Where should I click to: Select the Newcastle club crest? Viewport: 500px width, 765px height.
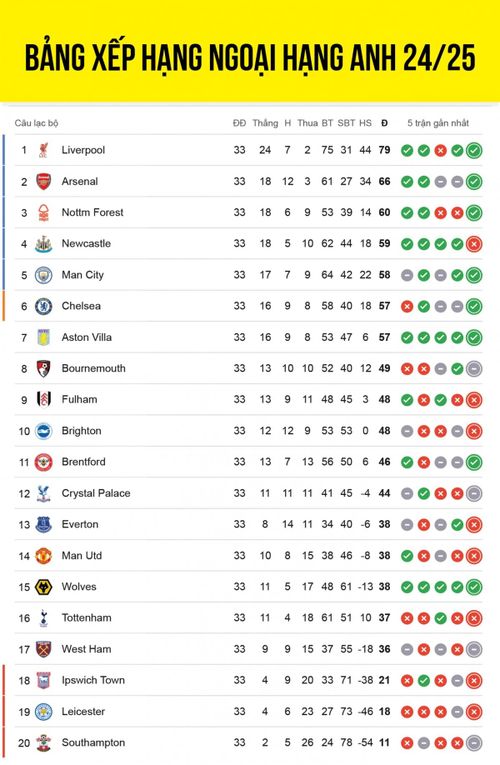43,244
